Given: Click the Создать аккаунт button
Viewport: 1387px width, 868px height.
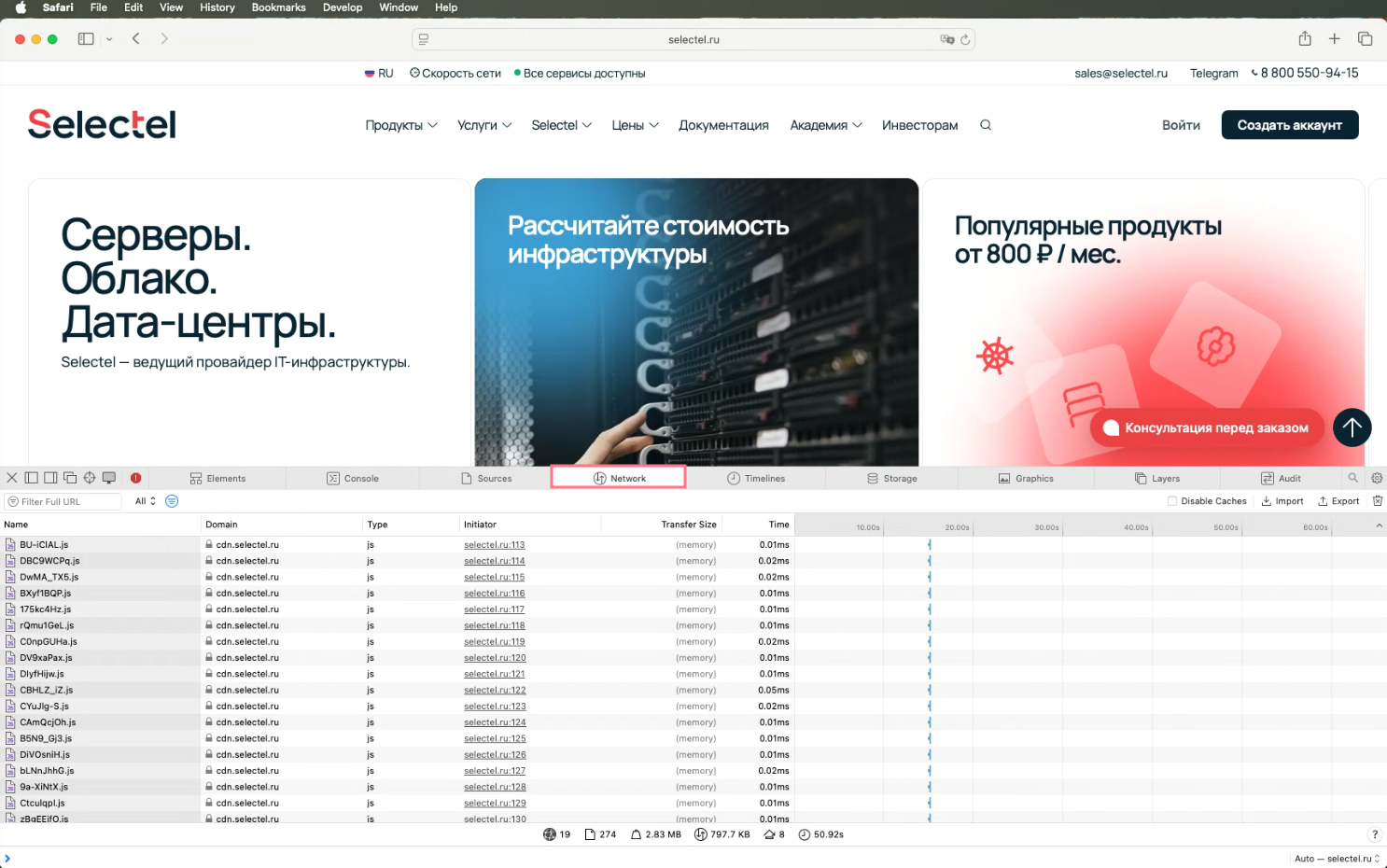Looking at the screenshot, I should (1289, 125).
